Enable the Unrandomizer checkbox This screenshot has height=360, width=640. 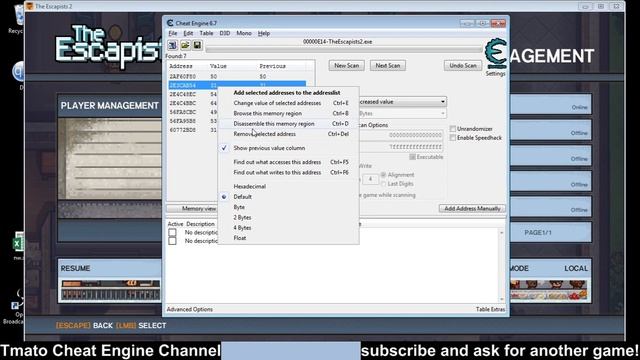click(x=453, y=129)
